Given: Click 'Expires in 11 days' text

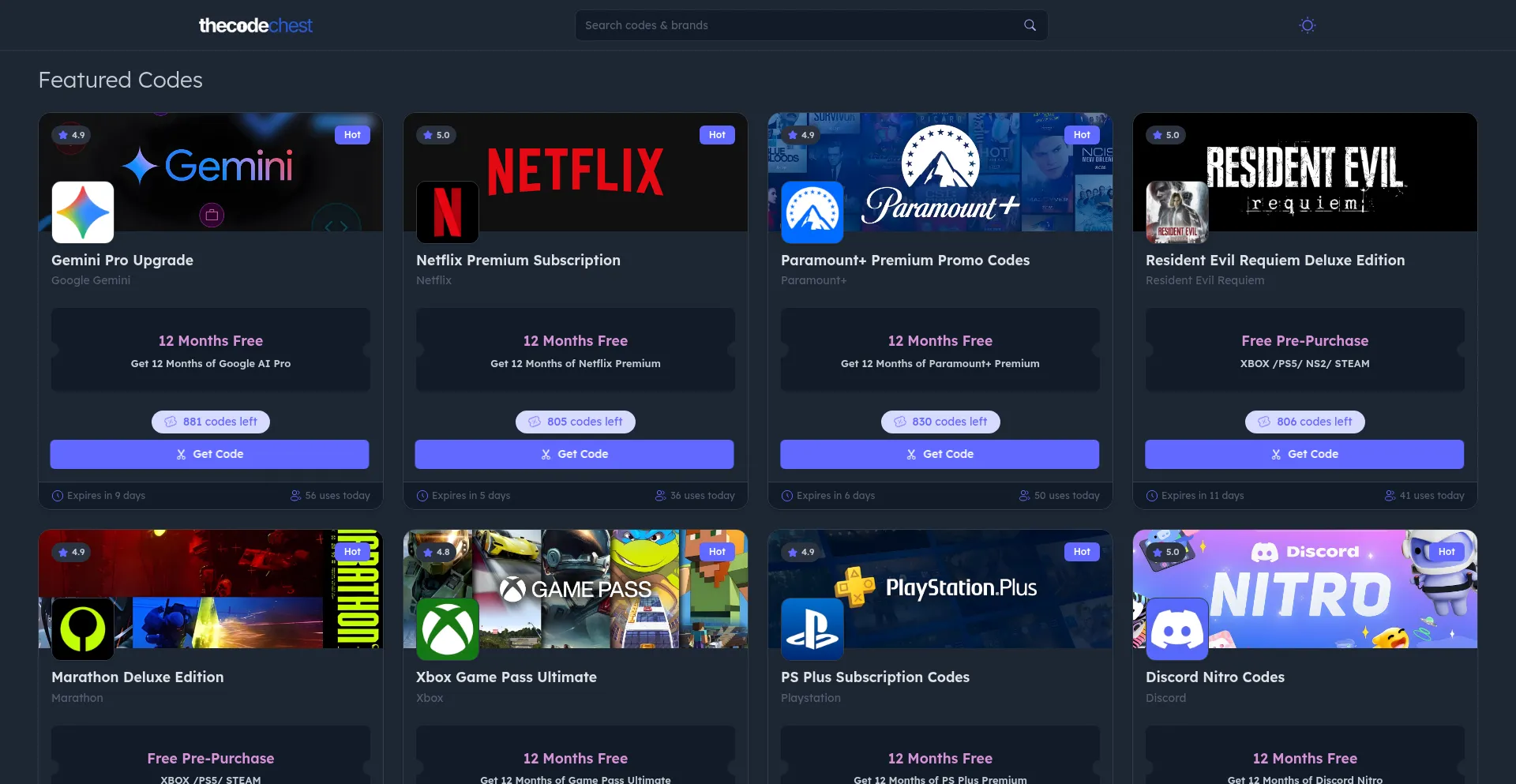Looking at the screenshot, I should (1203, 496).
